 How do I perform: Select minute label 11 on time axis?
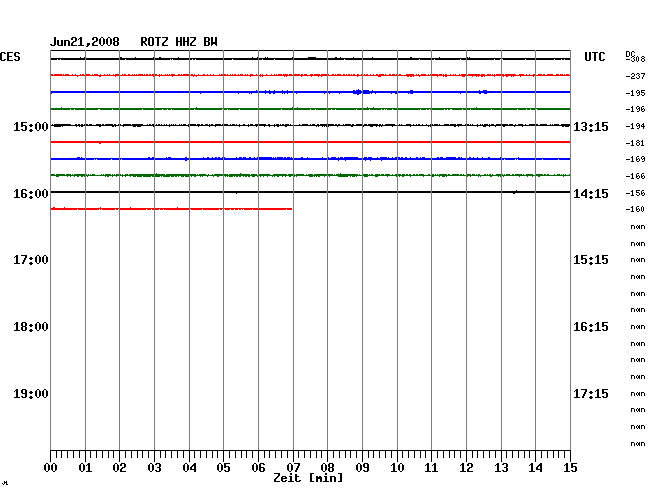[x=431, y=468]
